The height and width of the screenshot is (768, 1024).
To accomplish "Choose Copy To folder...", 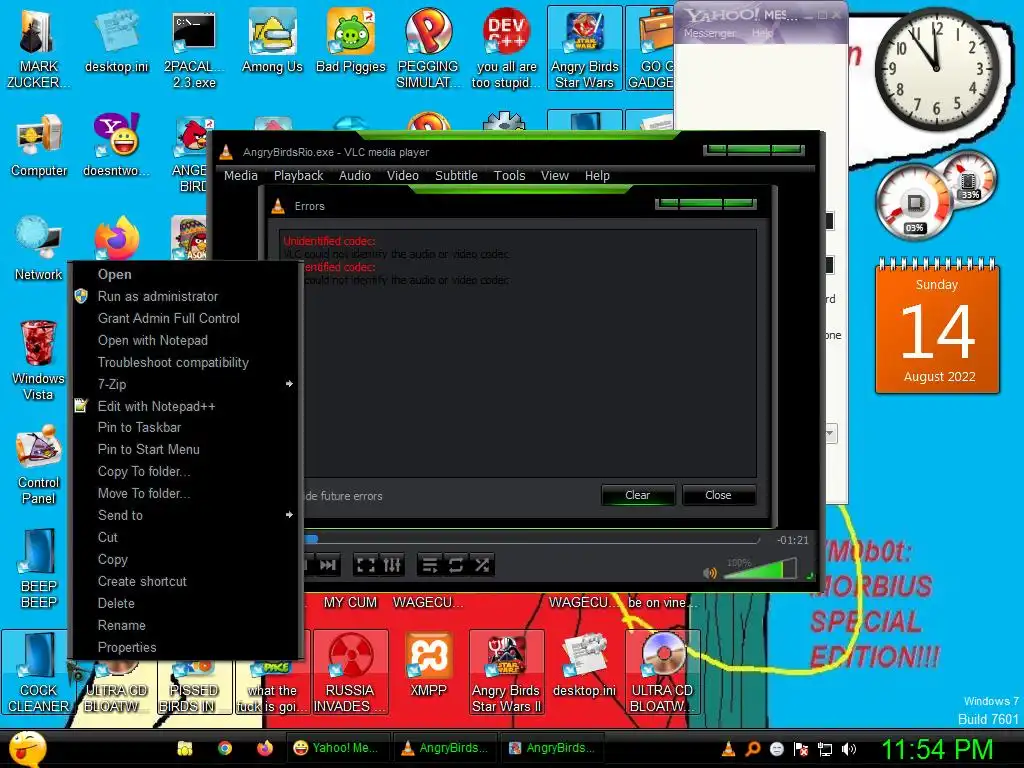I will coord(185,472).
